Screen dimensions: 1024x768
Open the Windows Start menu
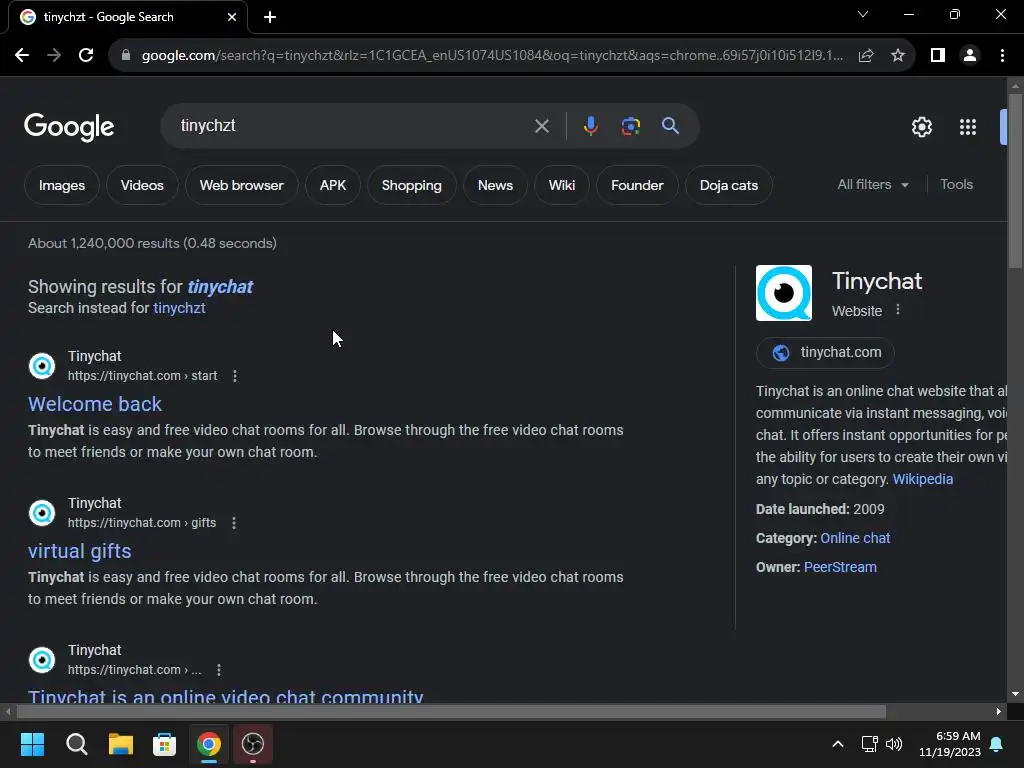coord(32,744)
